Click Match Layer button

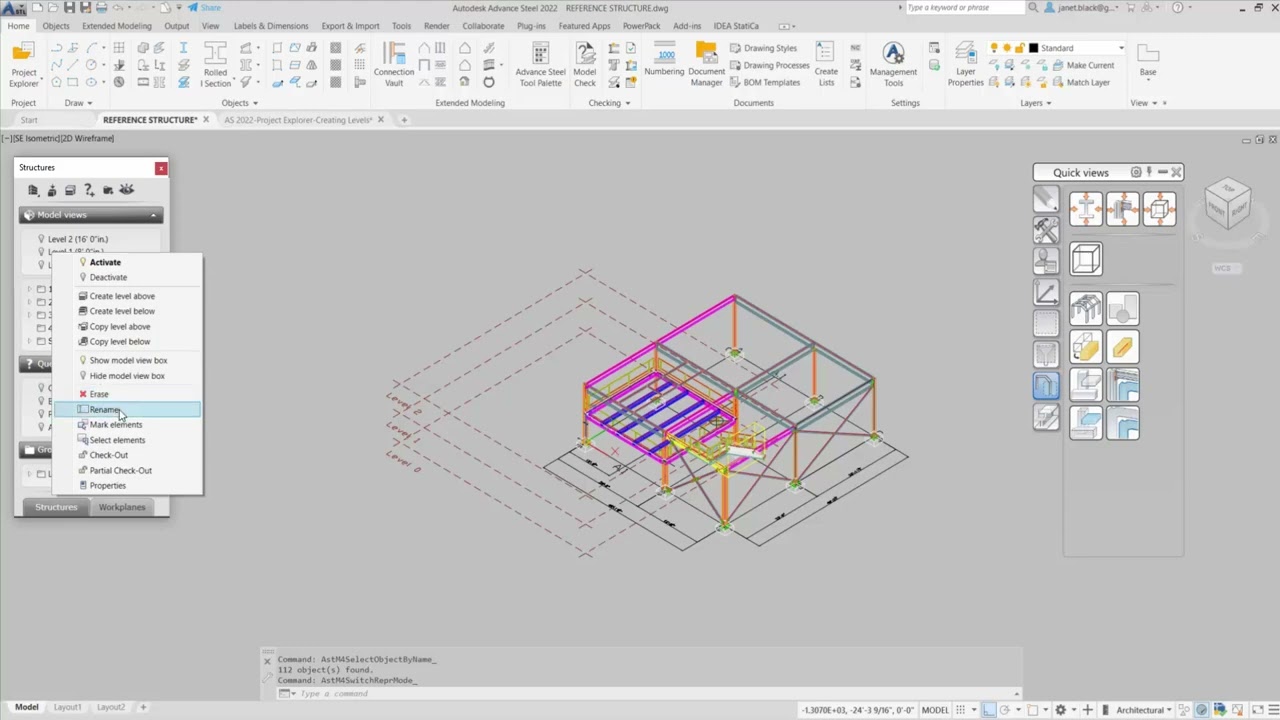1080,82
